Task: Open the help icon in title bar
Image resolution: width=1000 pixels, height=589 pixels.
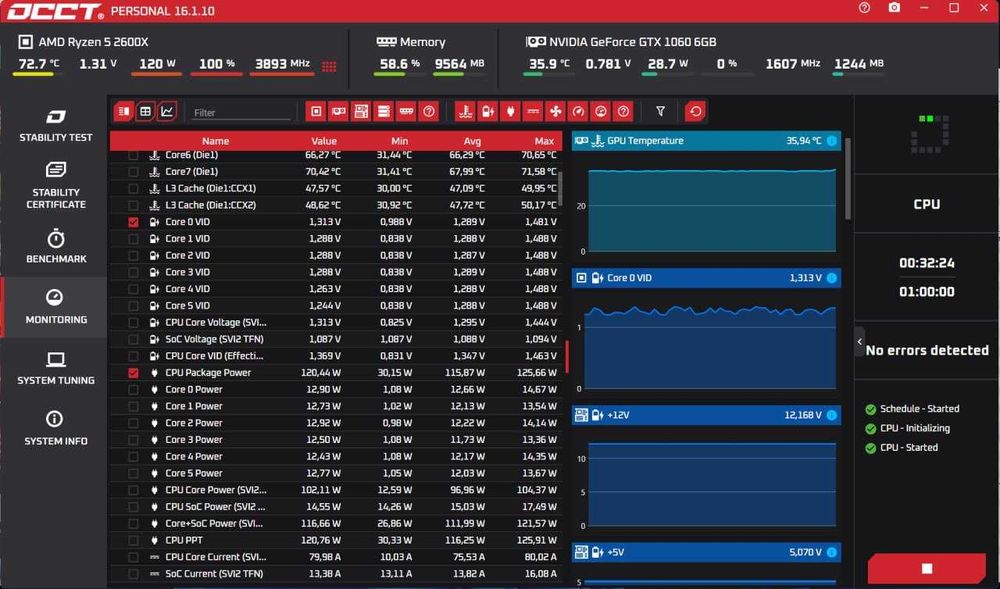Action: coord(864,8)
